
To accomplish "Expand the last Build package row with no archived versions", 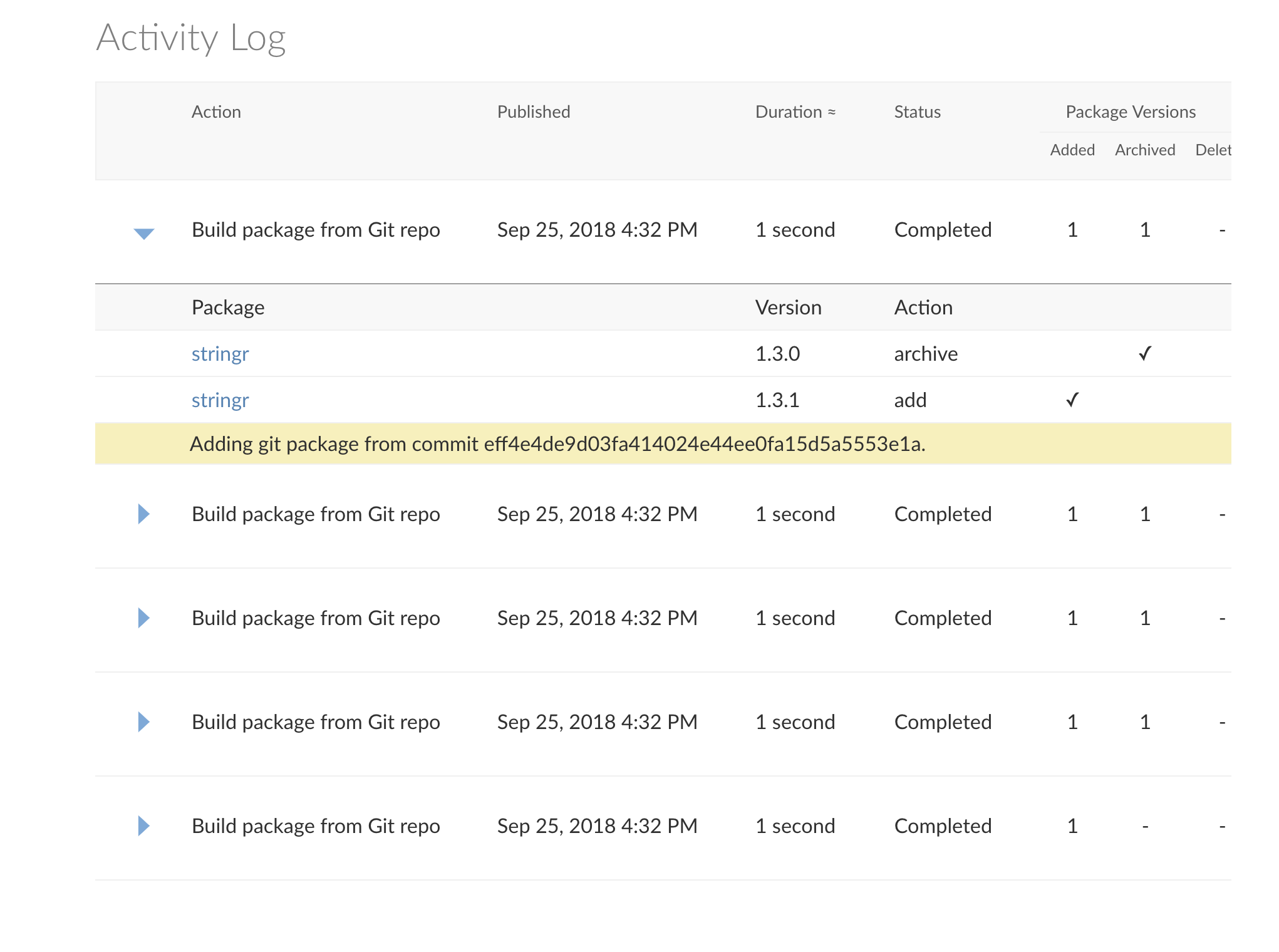I will pyautogui.click(x=143, y=826).
